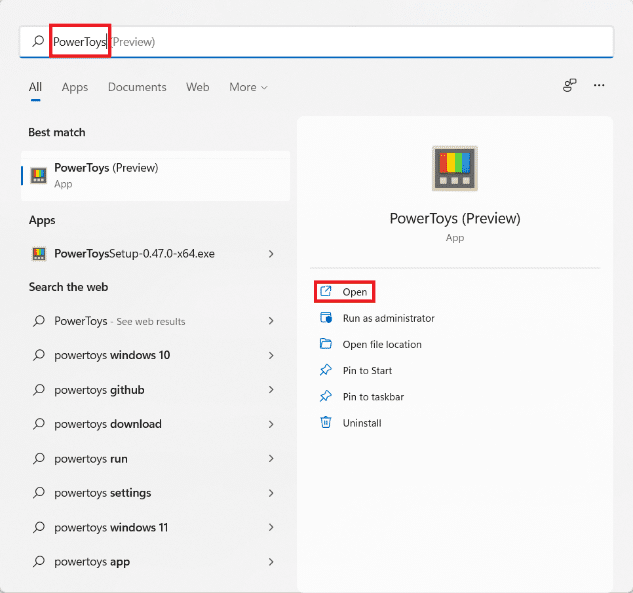Image resolution: width=633 pixels, height=593 pixels.
Task: Click the Run as administrator shield icon
Action: click(x=326, y=318)
